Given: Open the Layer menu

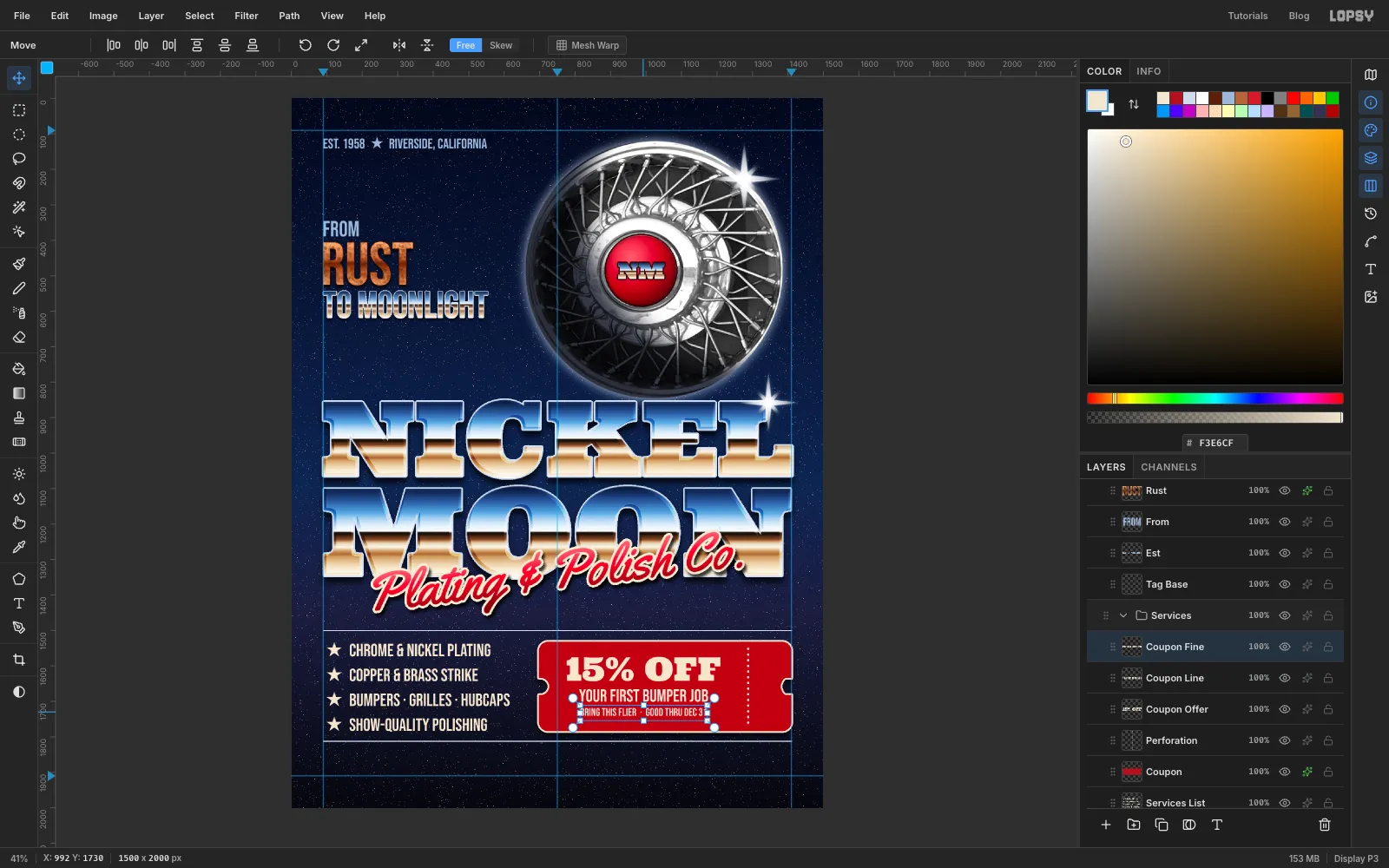Looking at the screenshot, I should click(151, 16).
